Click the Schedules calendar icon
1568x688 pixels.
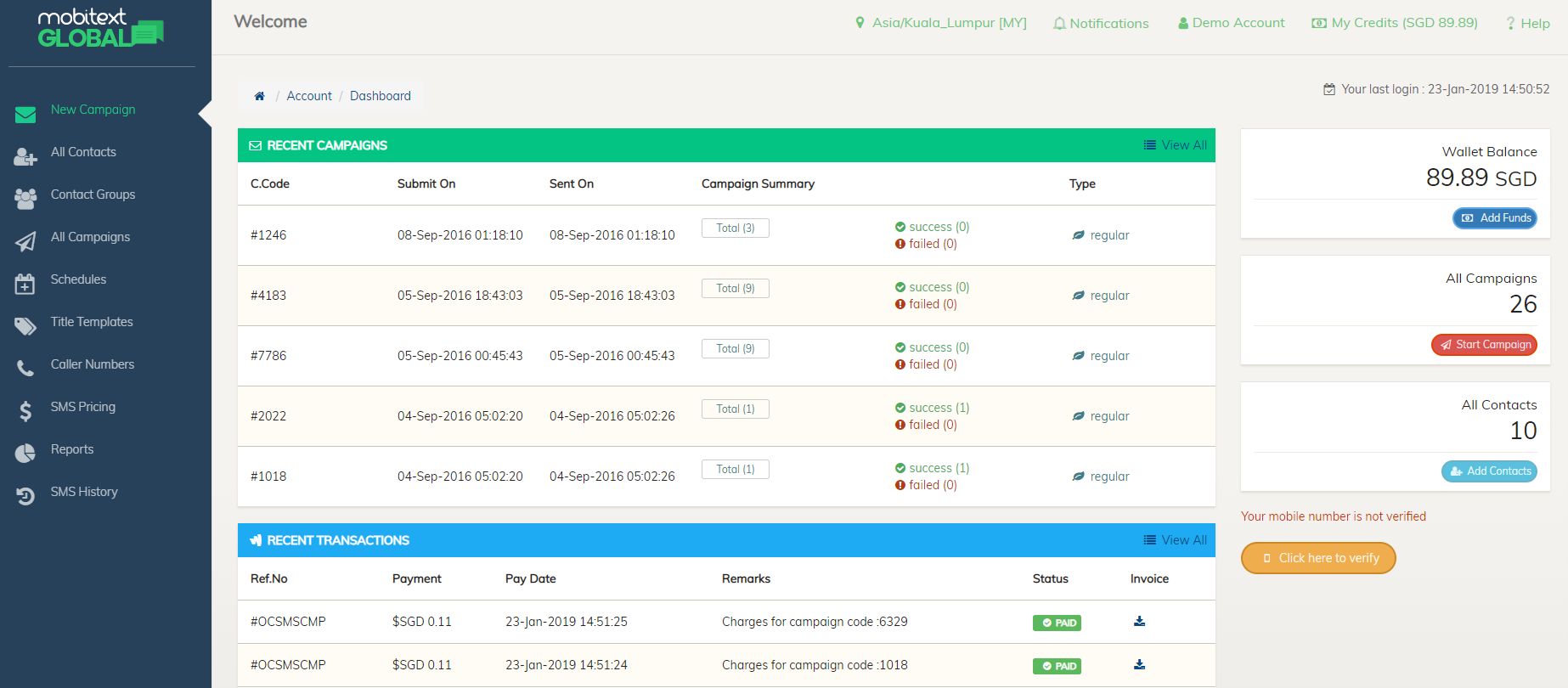pos(25,284)
